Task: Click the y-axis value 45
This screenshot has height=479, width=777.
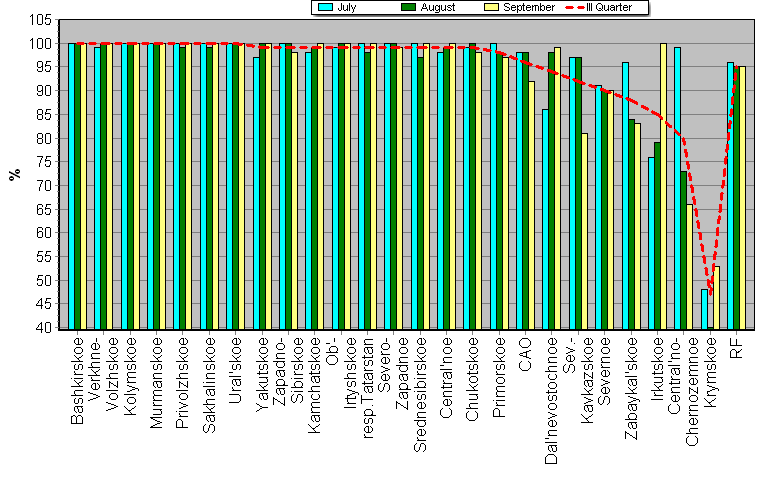Action: [x=44, y=304]
